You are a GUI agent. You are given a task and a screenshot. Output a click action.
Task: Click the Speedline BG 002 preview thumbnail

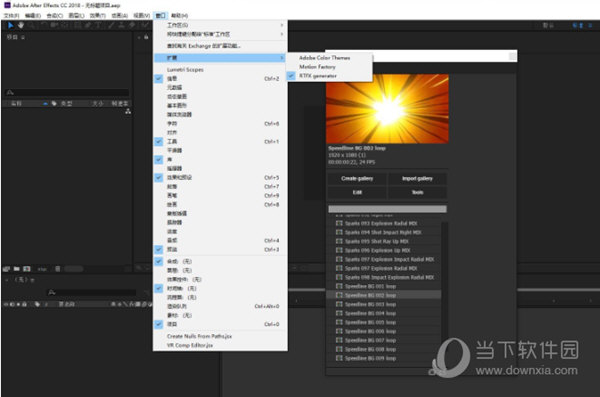click(x=387, y=109)
